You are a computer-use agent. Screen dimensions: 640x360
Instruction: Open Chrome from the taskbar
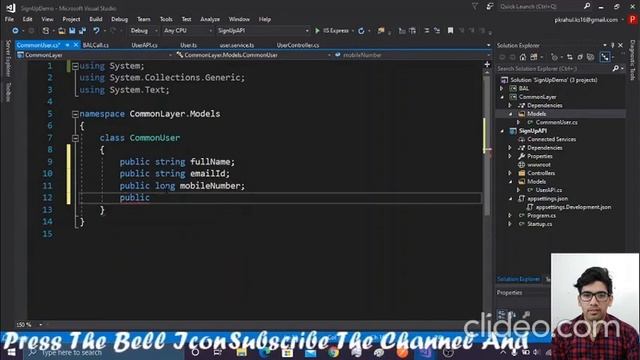coord(333,352)
